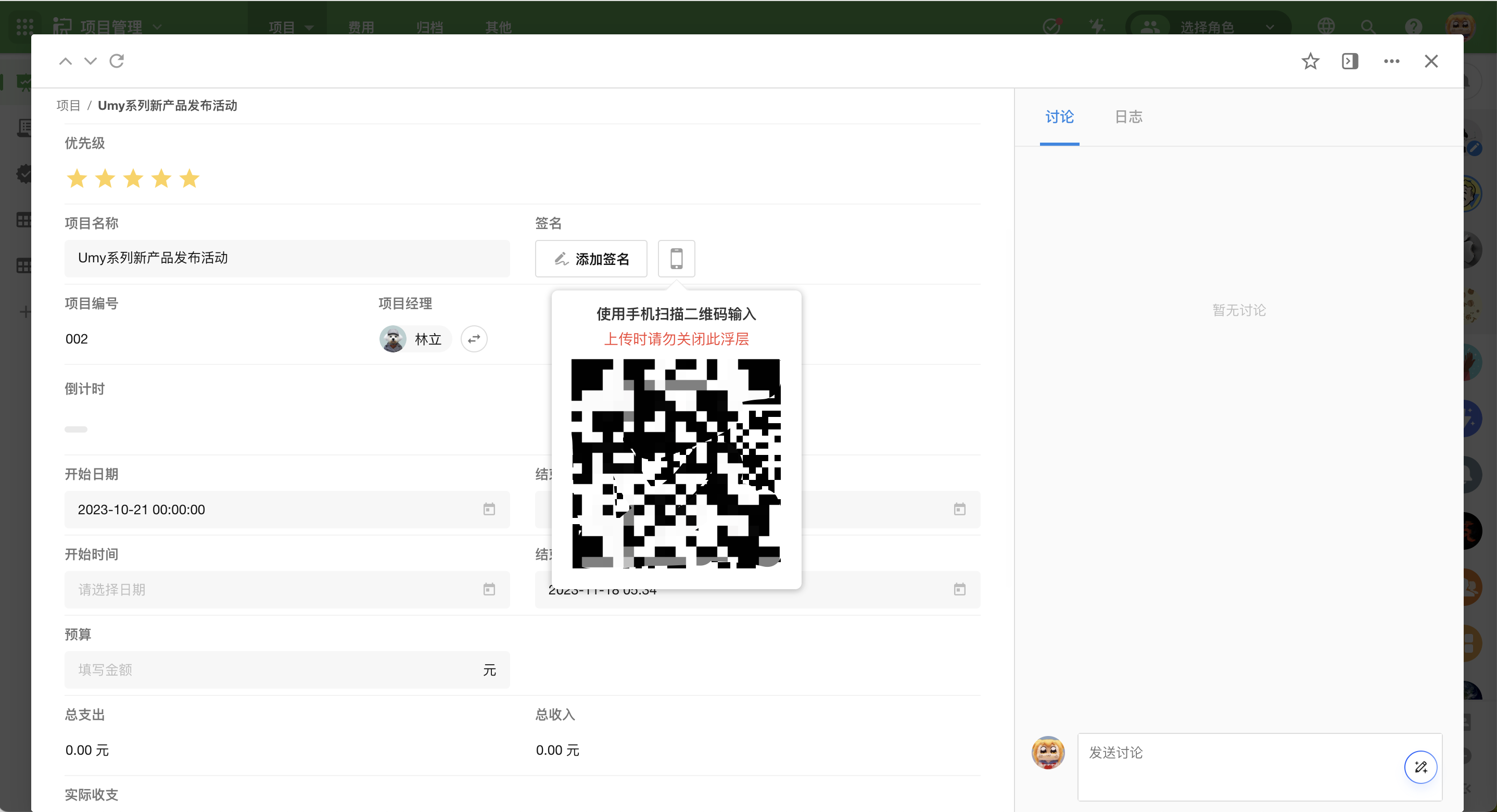Open the app launcher grid icon
The image size is (1497, 812).
point(24,27)
